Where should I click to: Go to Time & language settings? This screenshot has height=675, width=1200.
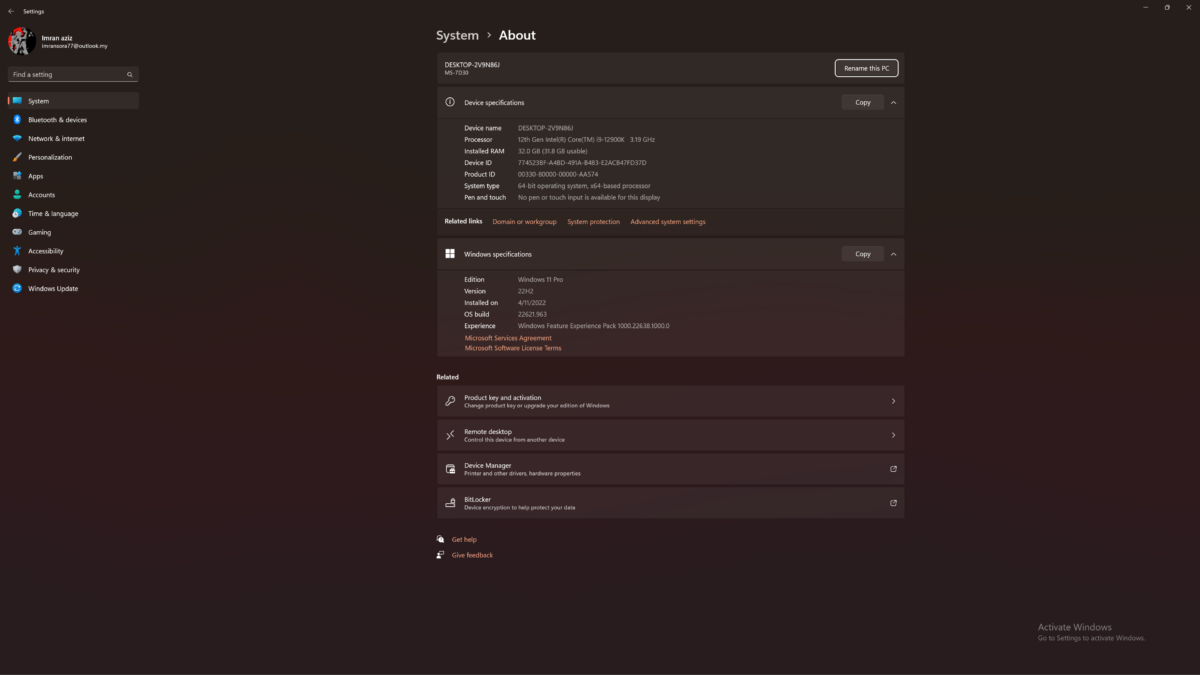(x=53, y=214)
